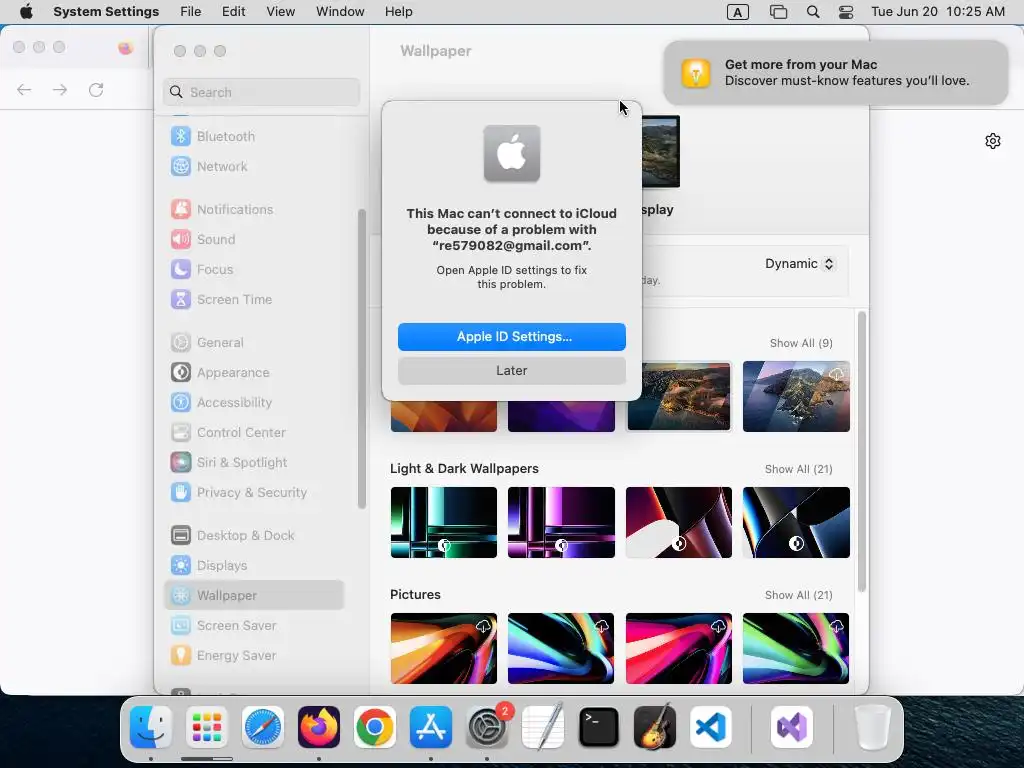
Task: Choose the pink Pictures wallpaper thumbnail
Action: 679,648
